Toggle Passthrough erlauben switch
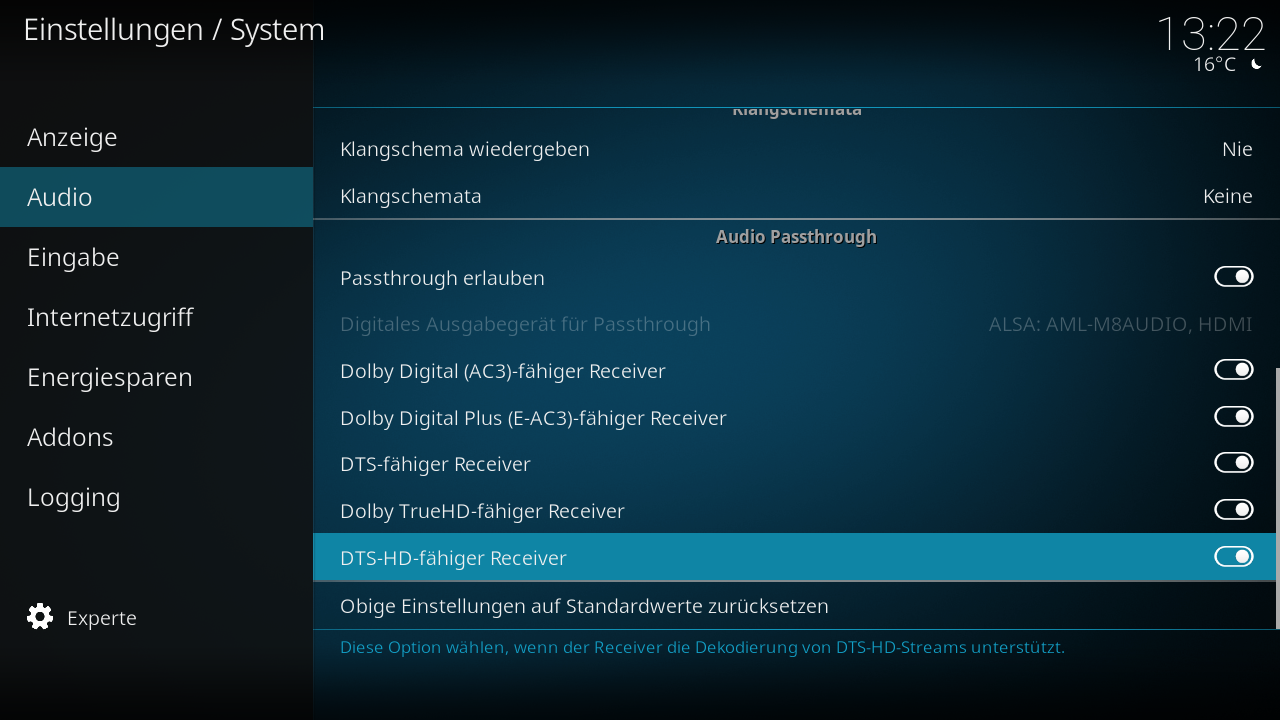Screen dimensions: 1280x720 1234,277
